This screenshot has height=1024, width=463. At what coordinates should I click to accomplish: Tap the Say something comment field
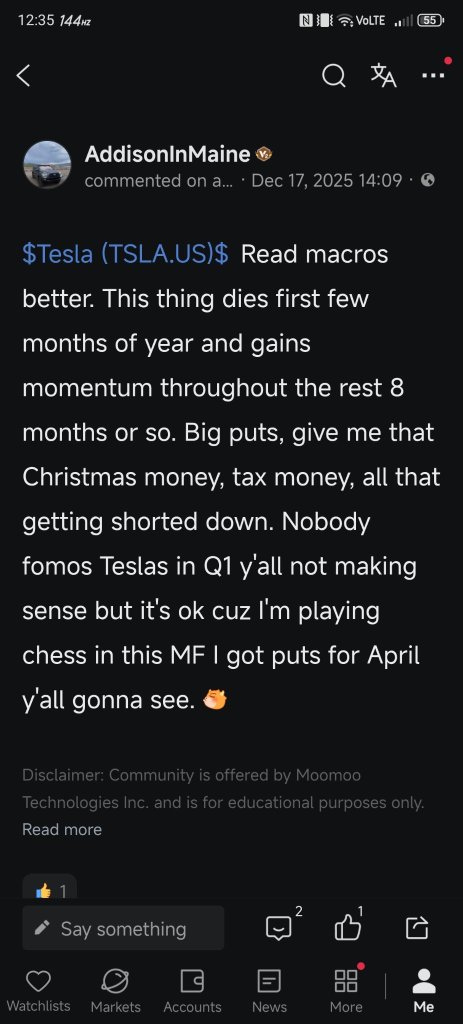(x=123, y=928)
